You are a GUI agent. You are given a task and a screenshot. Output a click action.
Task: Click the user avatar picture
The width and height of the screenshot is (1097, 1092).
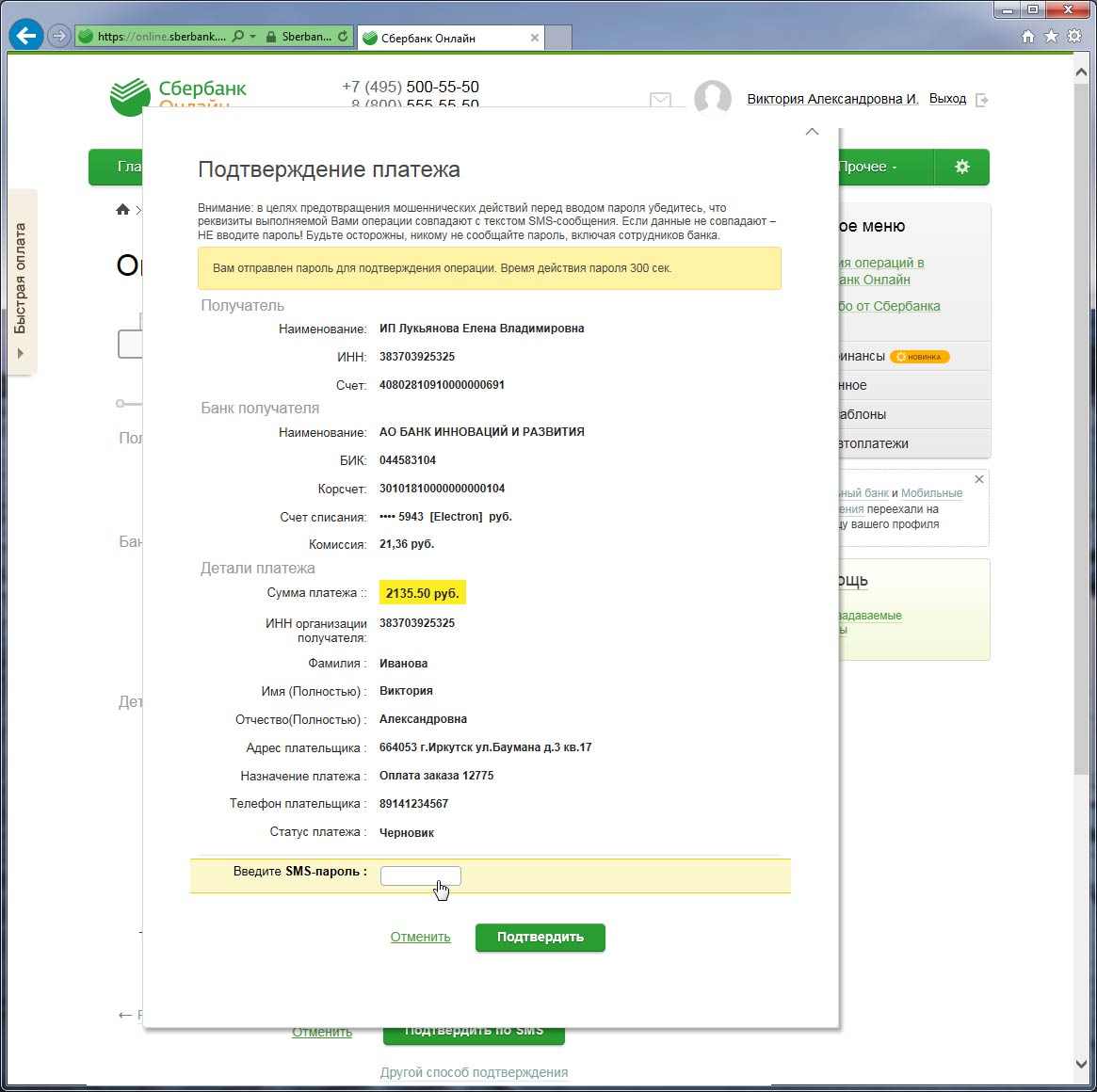pyautogui.click(x=712, y=98)
